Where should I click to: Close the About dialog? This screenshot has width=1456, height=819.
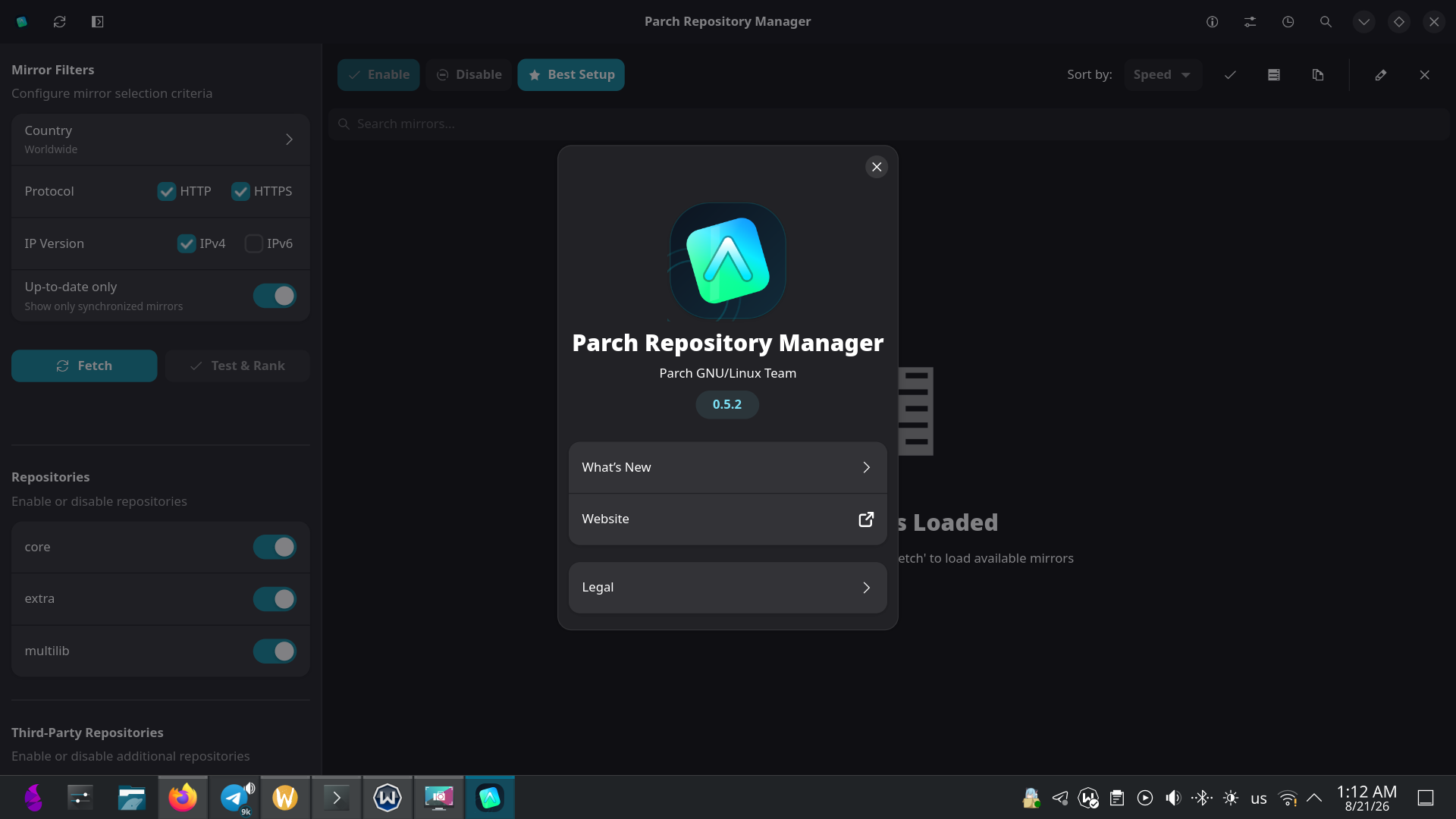click(x=877, y=167)
